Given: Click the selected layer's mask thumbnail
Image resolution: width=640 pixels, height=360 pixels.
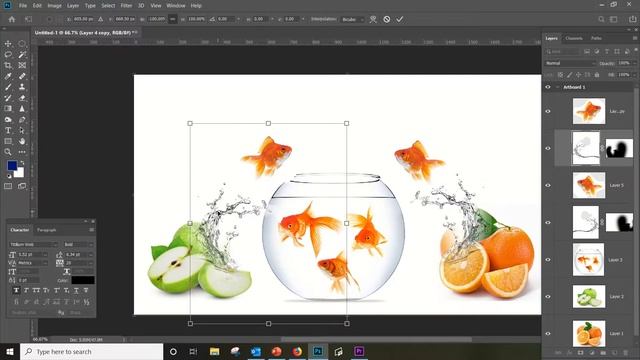Looking at the screenshot, I should click(x=619, y=148).
